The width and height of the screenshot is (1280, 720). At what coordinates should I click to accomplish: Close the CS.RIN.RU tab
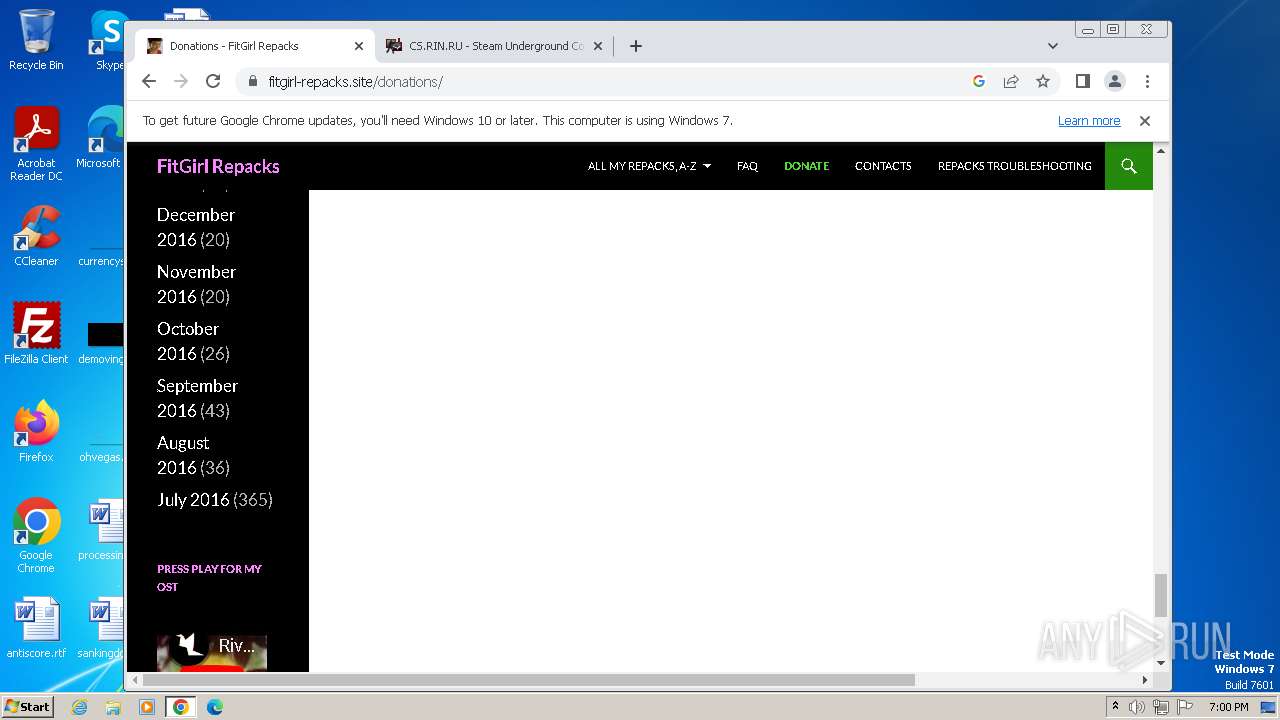(598, 46)
